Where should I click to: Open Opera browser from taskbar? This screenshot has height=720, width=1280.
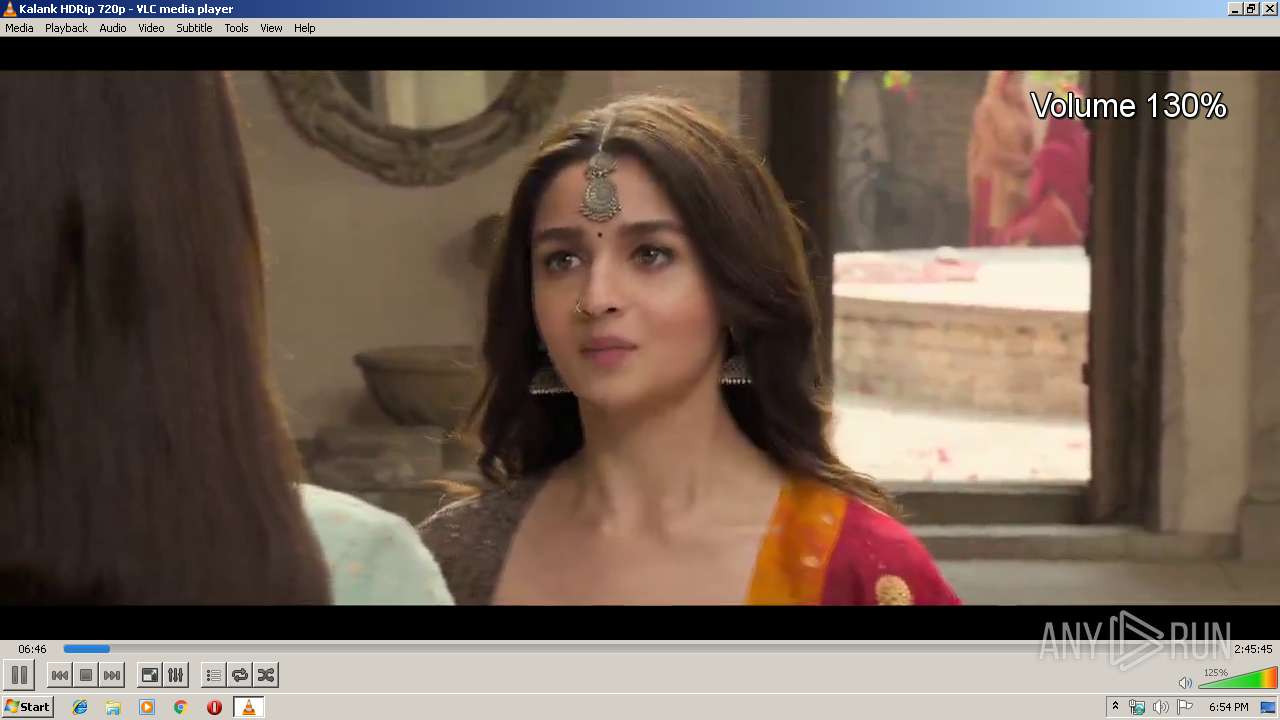214,707
